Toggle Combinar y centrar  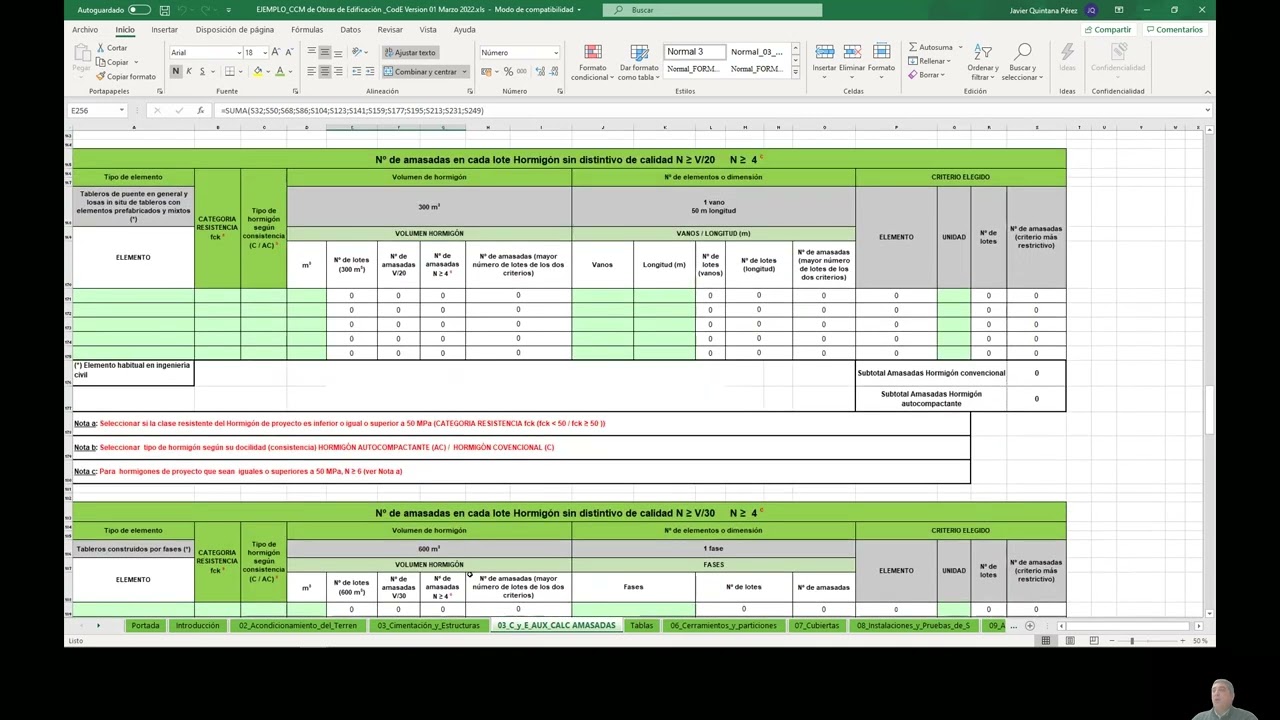(419, 71)
